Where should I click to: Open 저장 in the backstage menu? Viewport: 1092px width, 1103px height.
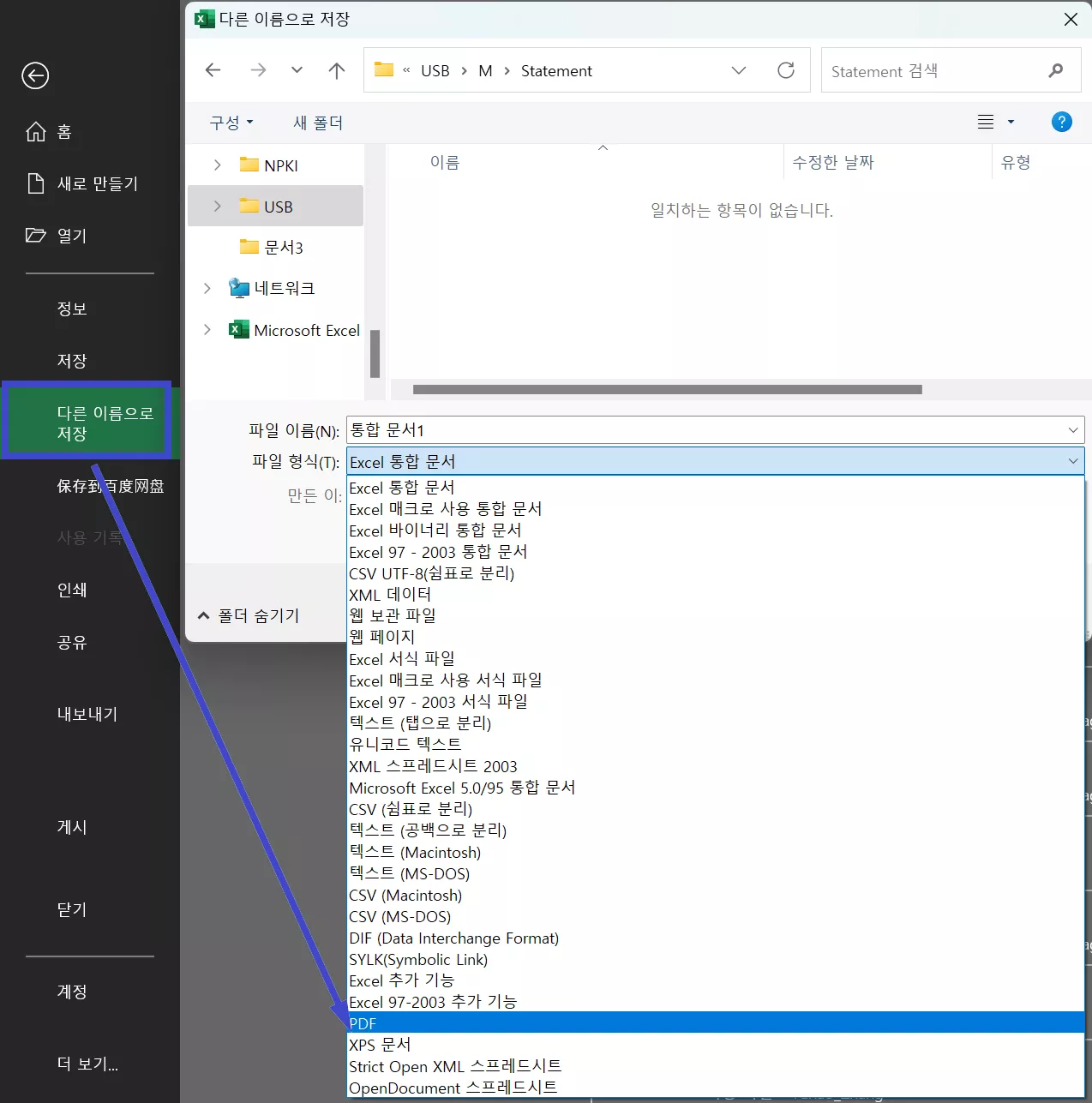coord(72,361)
